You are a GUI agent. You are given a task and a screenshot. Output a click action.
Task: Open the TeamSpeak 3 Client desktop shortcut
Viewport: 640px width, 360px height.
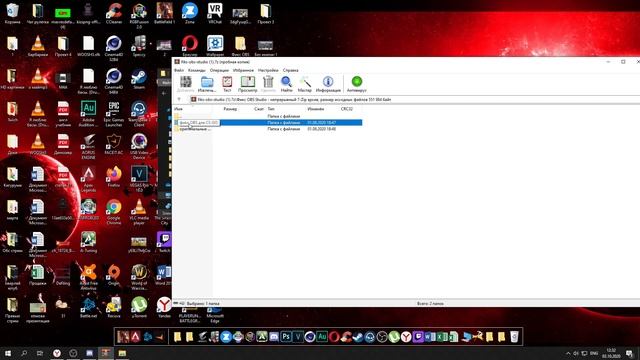[x=139, y=113]
